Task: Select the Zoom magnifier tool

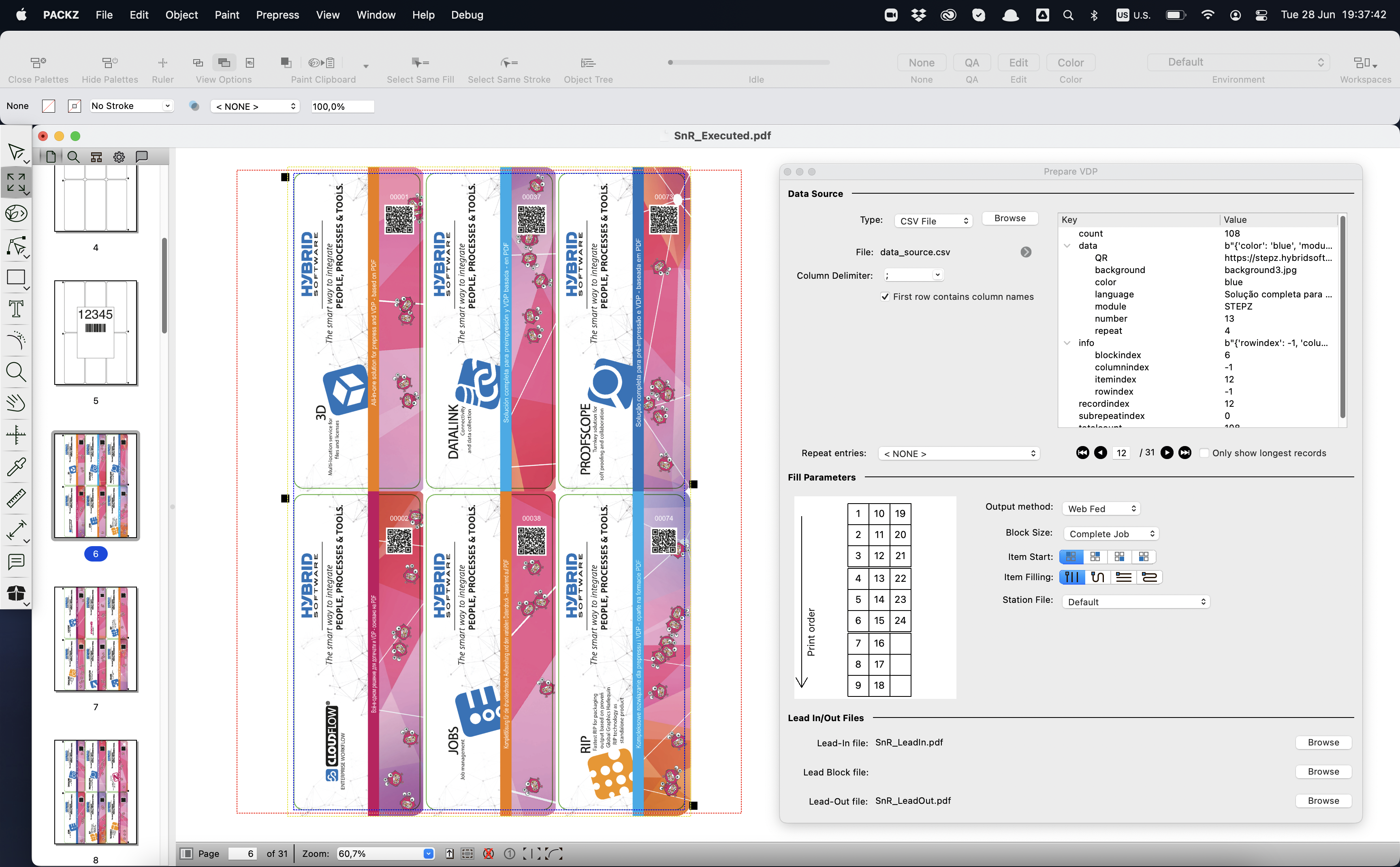Action: 16,372
